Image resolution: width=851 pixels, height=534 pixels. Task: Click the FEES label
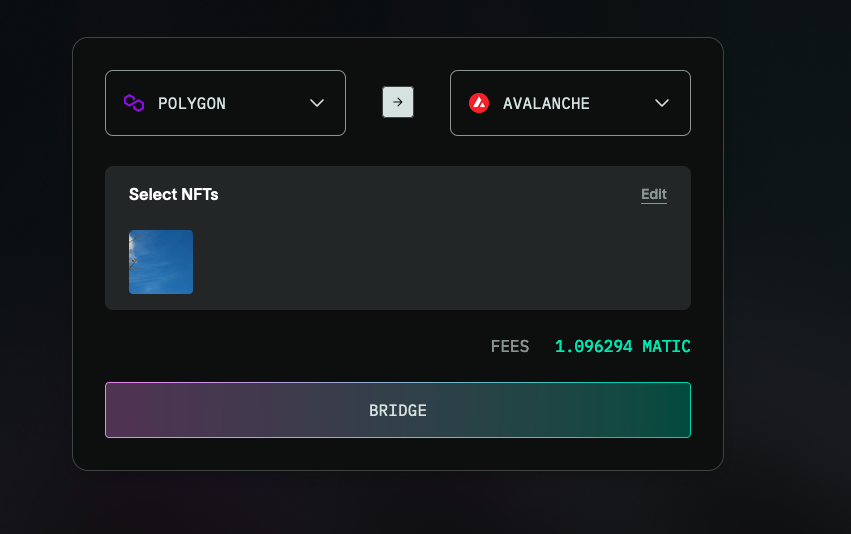point(510,346)
